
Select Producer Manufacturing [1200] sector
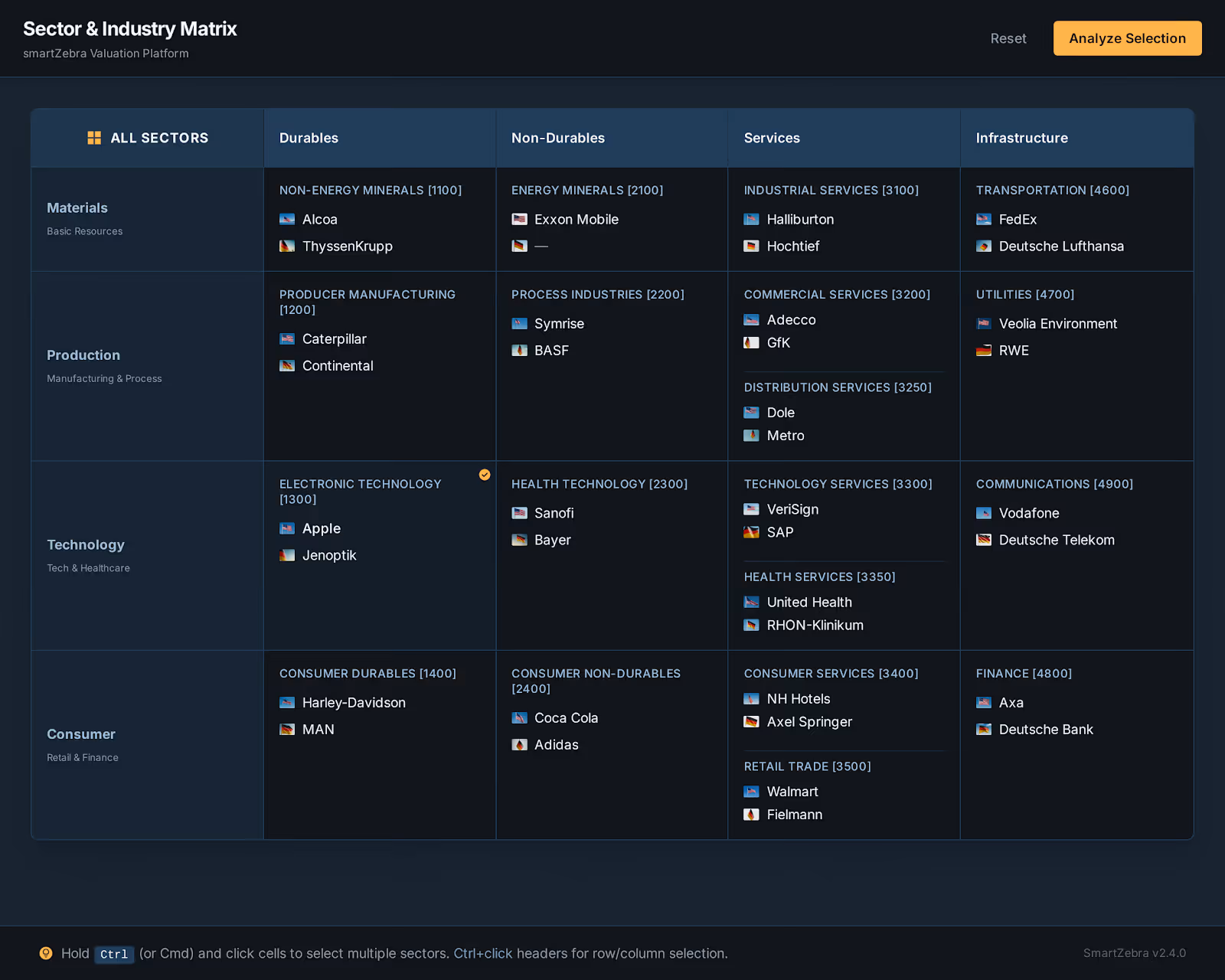pyautogui.click(x=380, y=366)
